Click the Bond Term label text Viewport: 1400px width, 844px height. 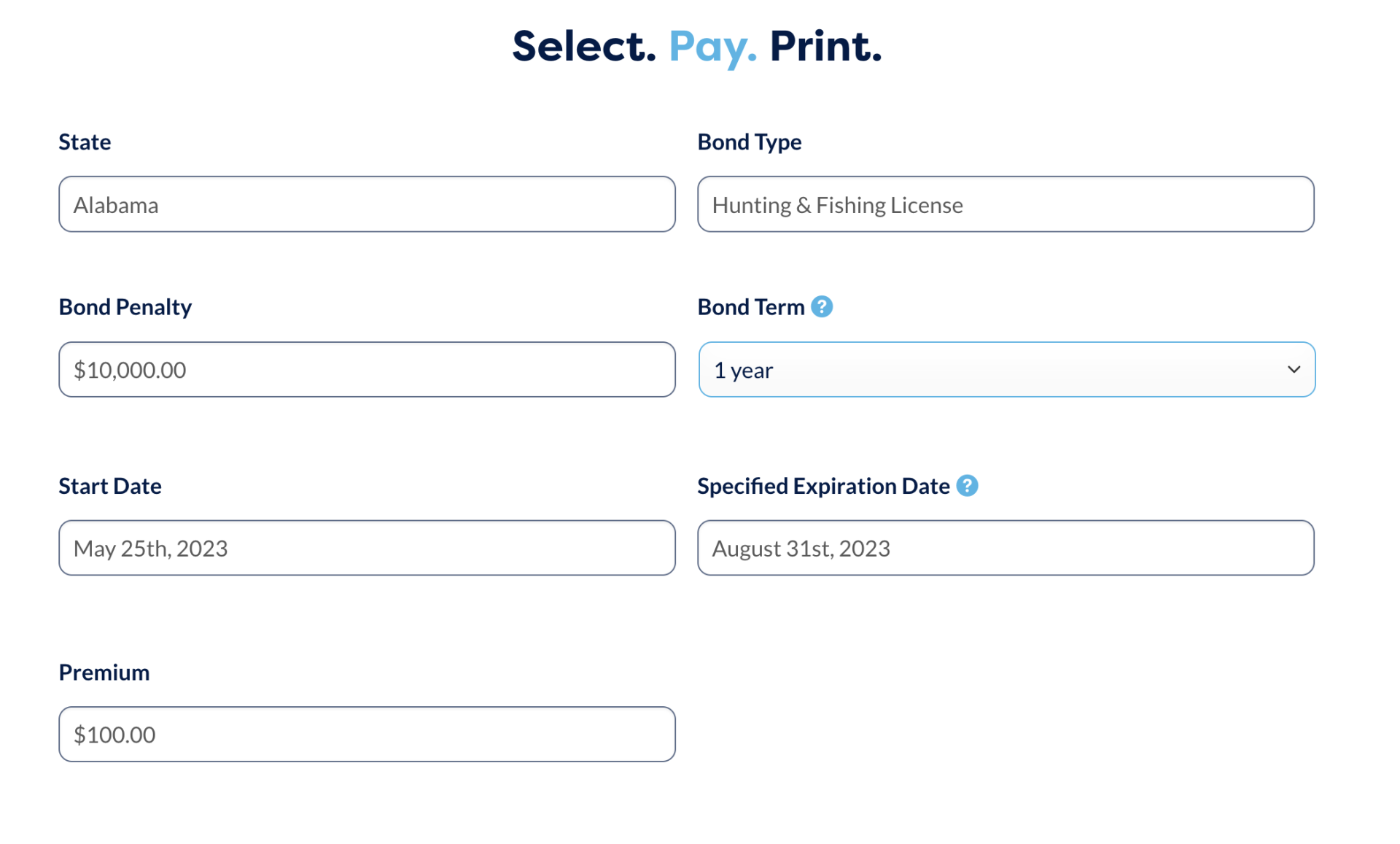[752, 307]
